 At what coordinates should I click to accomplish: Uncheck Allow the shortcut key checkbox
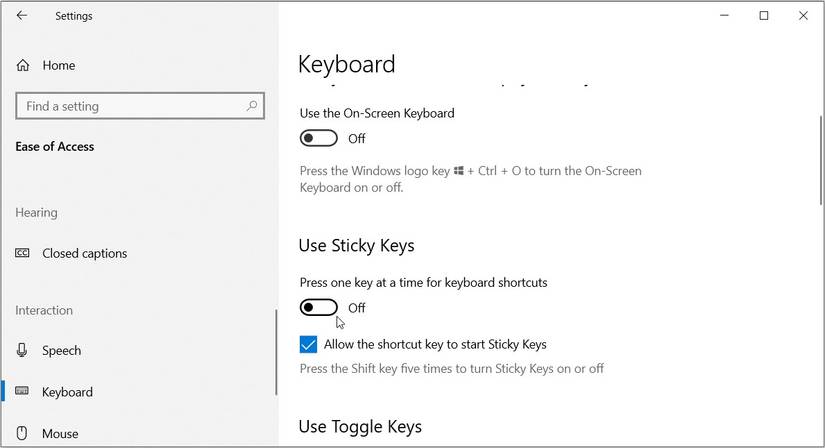click(x=308, y=345)
